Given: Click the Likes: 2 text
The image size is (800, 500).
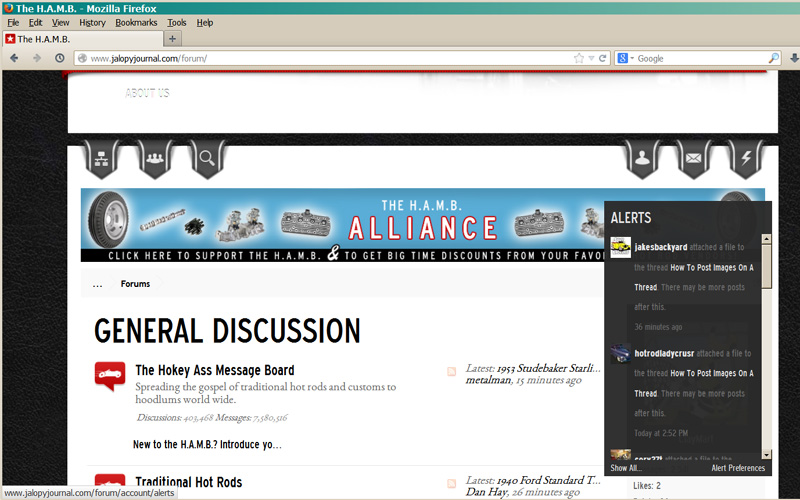Looking at the screenshot, I should [x=647, y=485].
